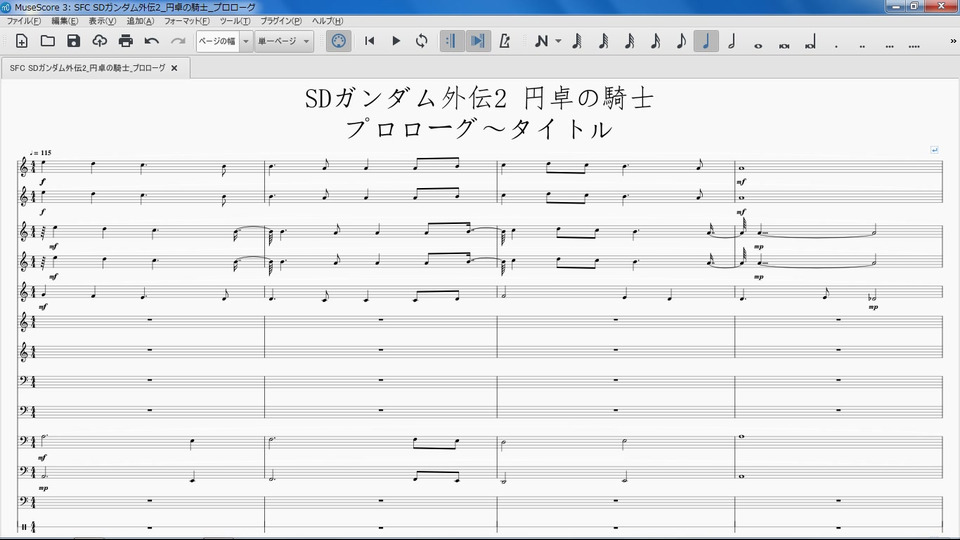Apply a double augmentation dot
960x540 pixels.
pyautogui.click(x=862, y=45)
